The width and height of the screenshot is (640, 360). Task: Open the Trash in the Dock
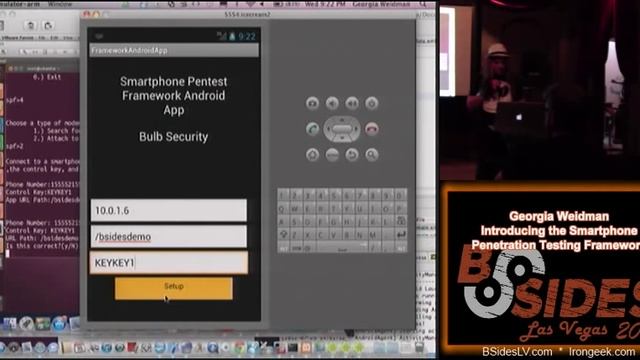[419, 347]
